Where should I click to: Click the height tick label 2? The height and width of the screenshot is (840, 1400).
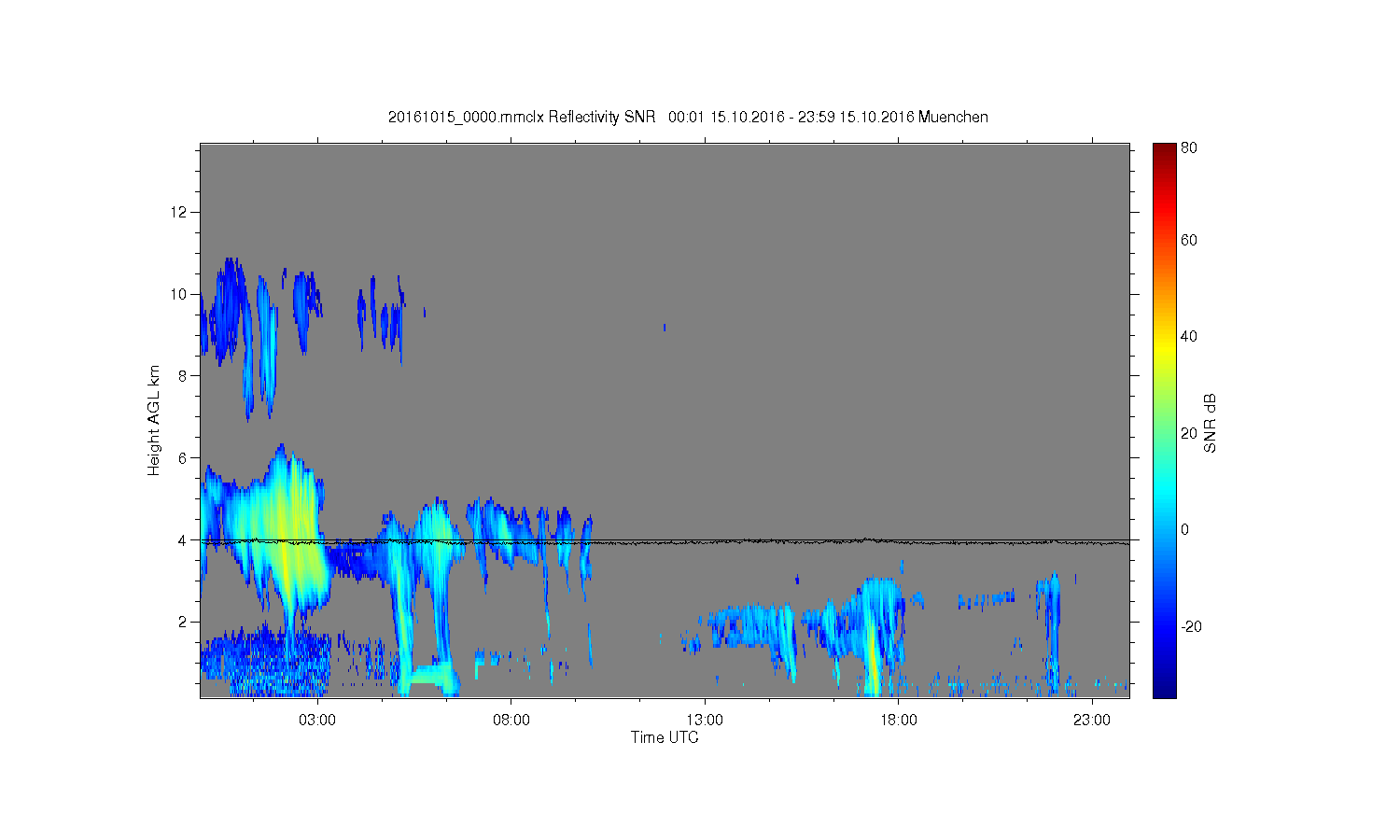coord(184,622)
